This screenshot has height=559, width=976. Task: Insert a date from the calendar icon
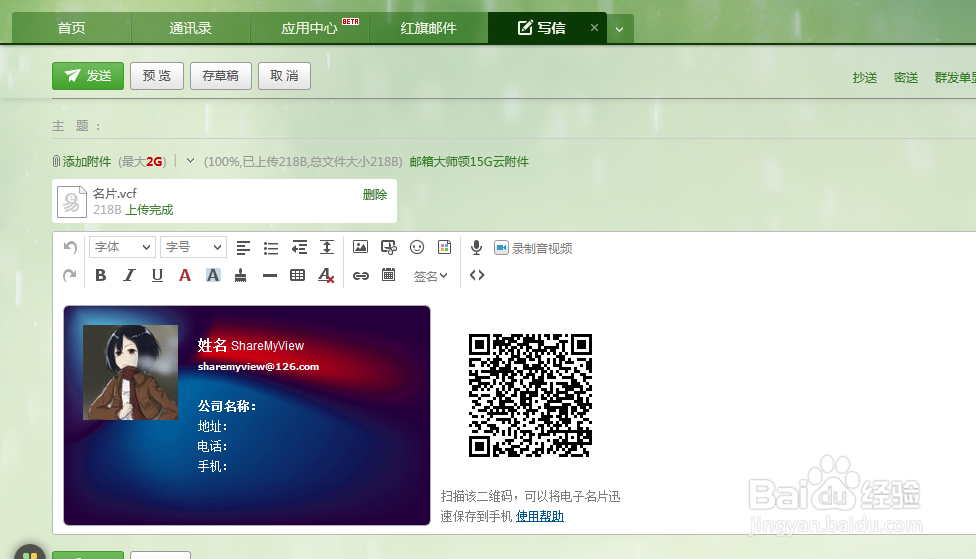[388, 275]
